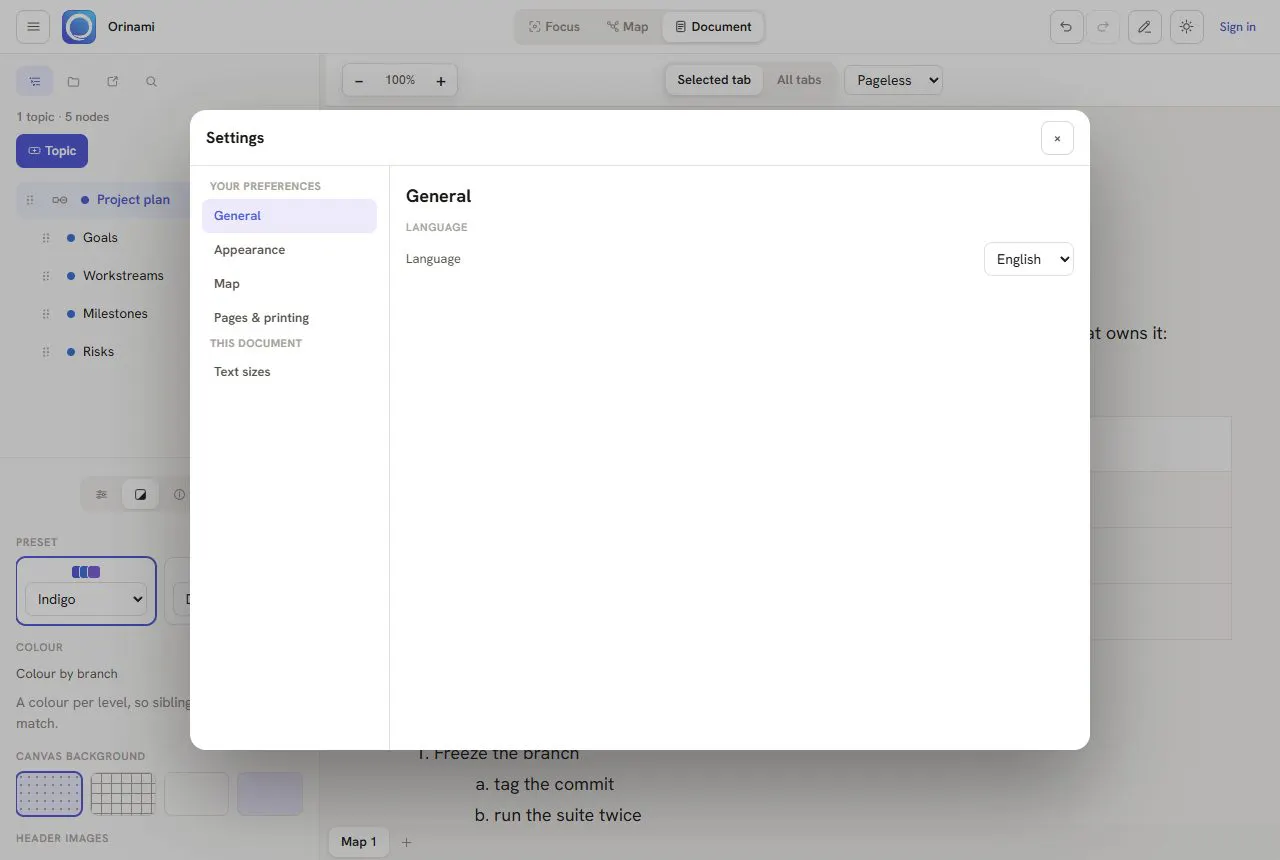Toggle the sun light/dark theme icon
The image size is (1280, 860).
pyautogui.click(x=1186, y=27)
